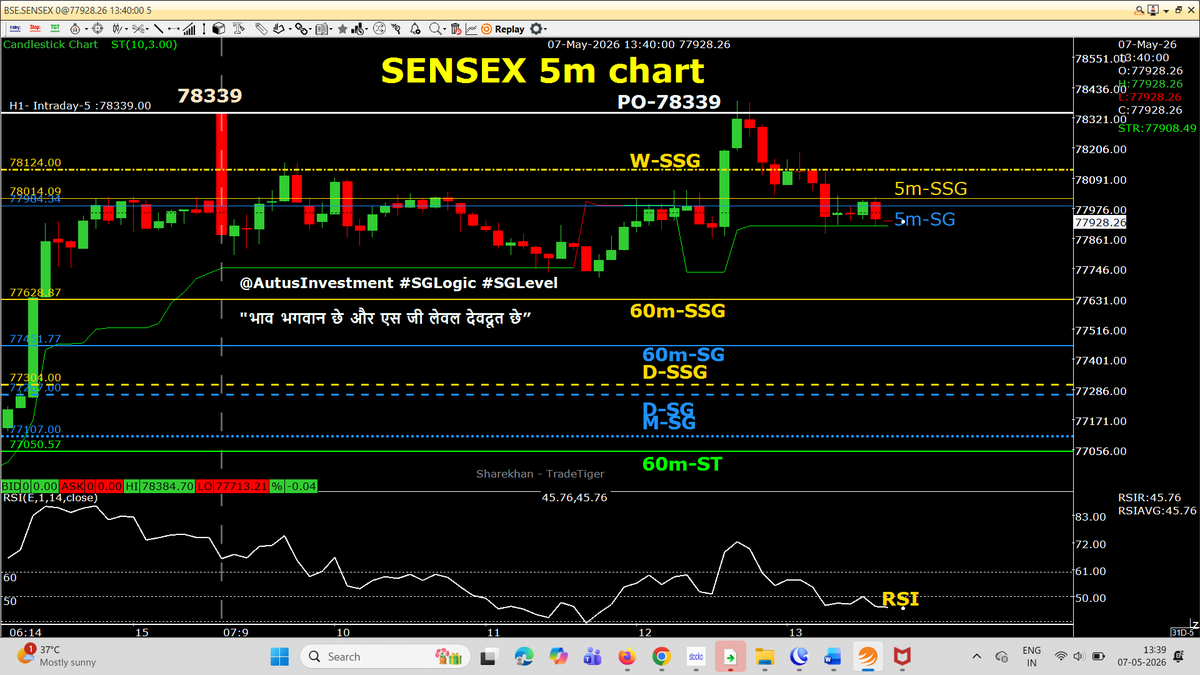Click the PO-78339 annotation
This screenshot has height=675, width=1200.
point(668,101)
